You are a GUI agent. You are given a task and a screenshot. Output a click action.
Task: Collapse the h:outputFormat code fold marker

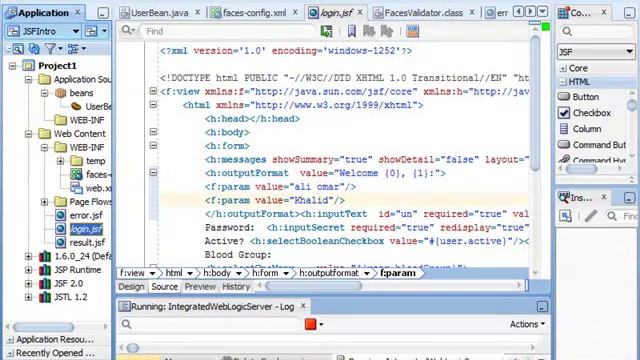(x=153, y=173)
